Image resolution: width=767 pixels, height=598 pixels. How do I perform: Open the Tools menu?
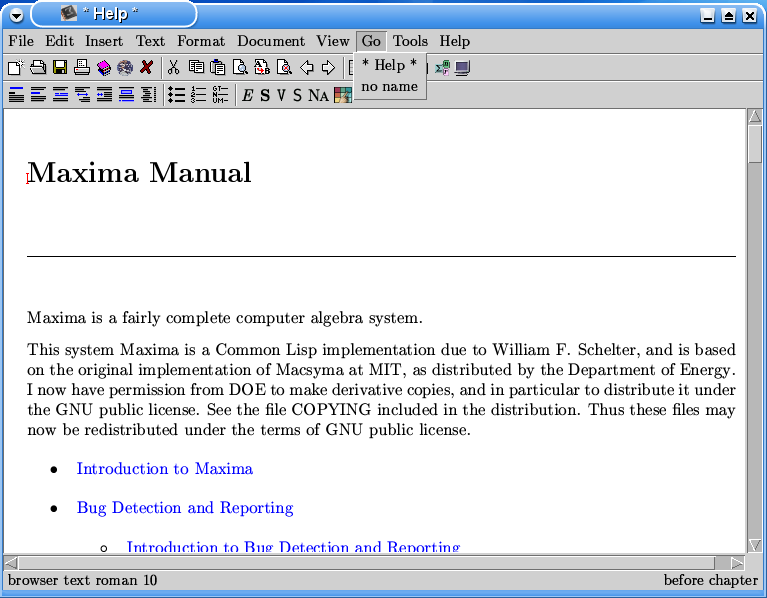point(410,41)
